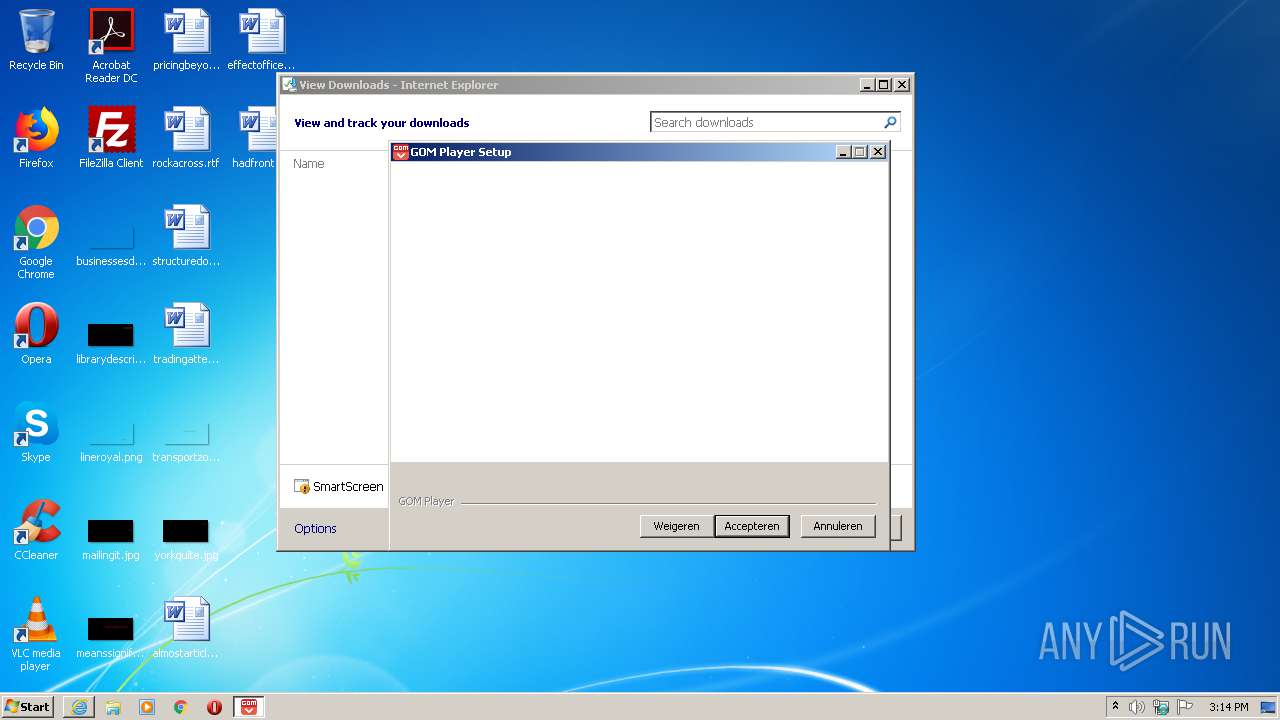Open the Recycle Bin desktop icon
The height and width of the screenshot is (720, 1280).
(x=36, y=40)
